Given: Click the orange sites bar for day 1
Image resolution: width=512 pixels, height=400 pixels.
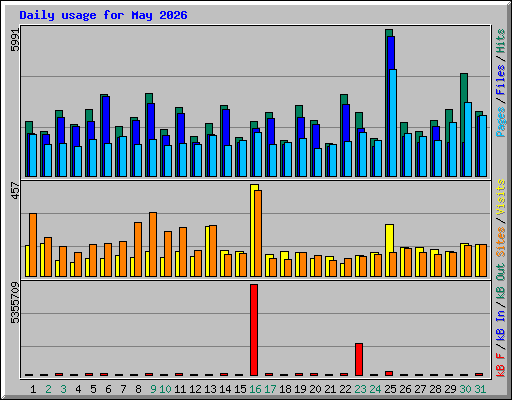Looking at the screenshot, I should pos(33,245).
